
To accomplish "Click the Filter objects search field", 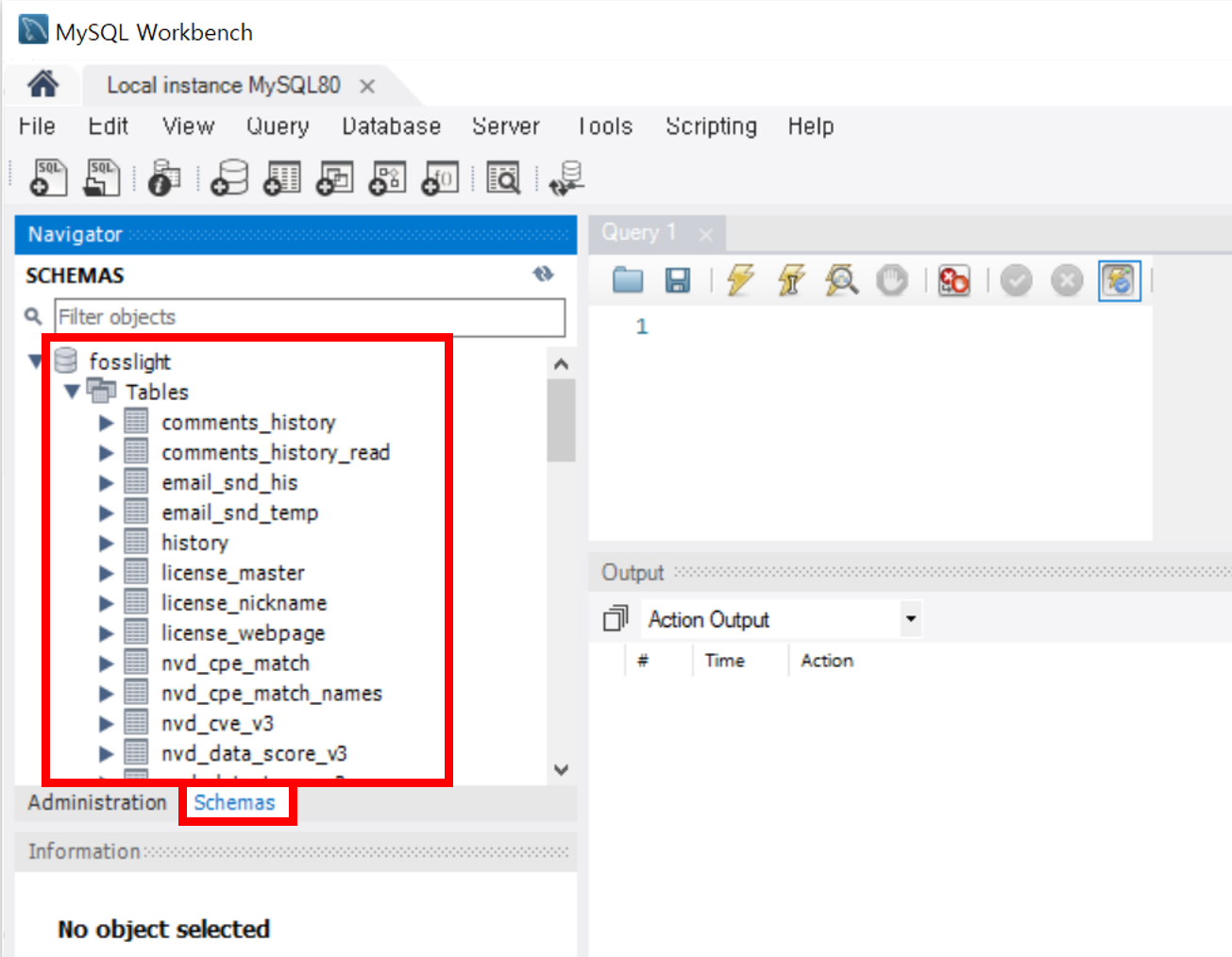I will (310, 317).
